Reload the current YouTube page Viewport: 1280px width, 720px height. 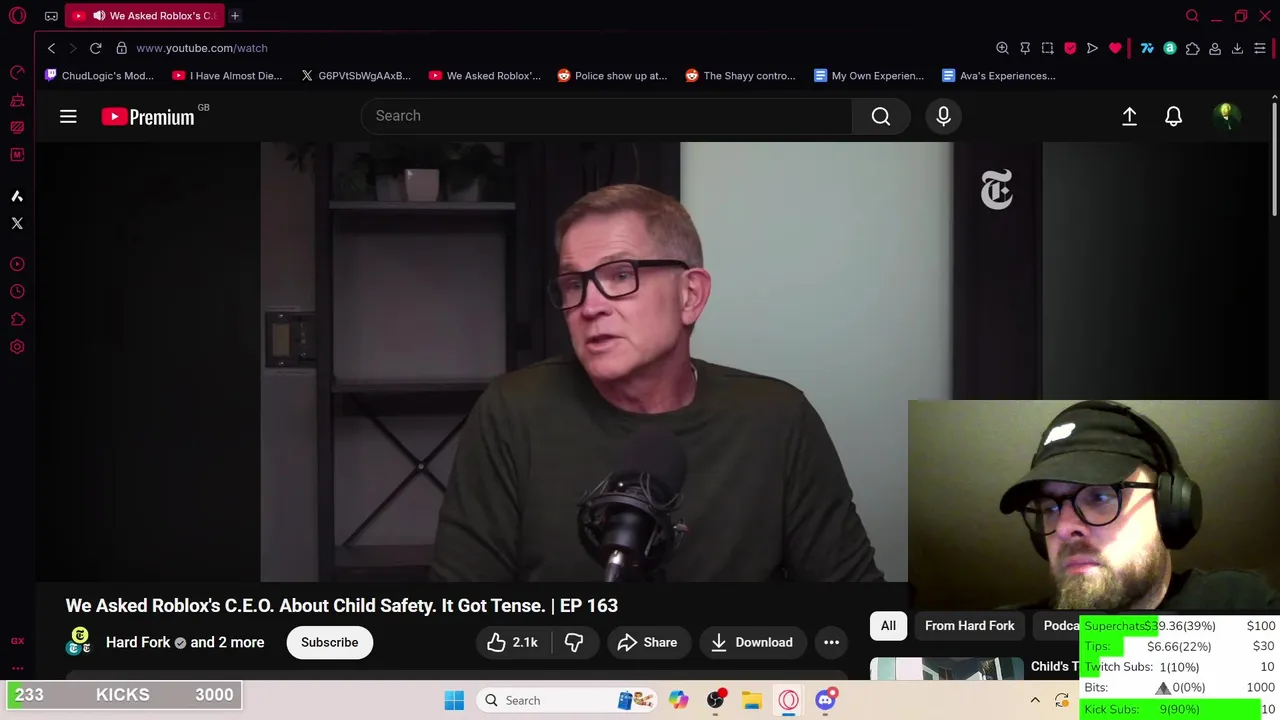coord(95,48)
